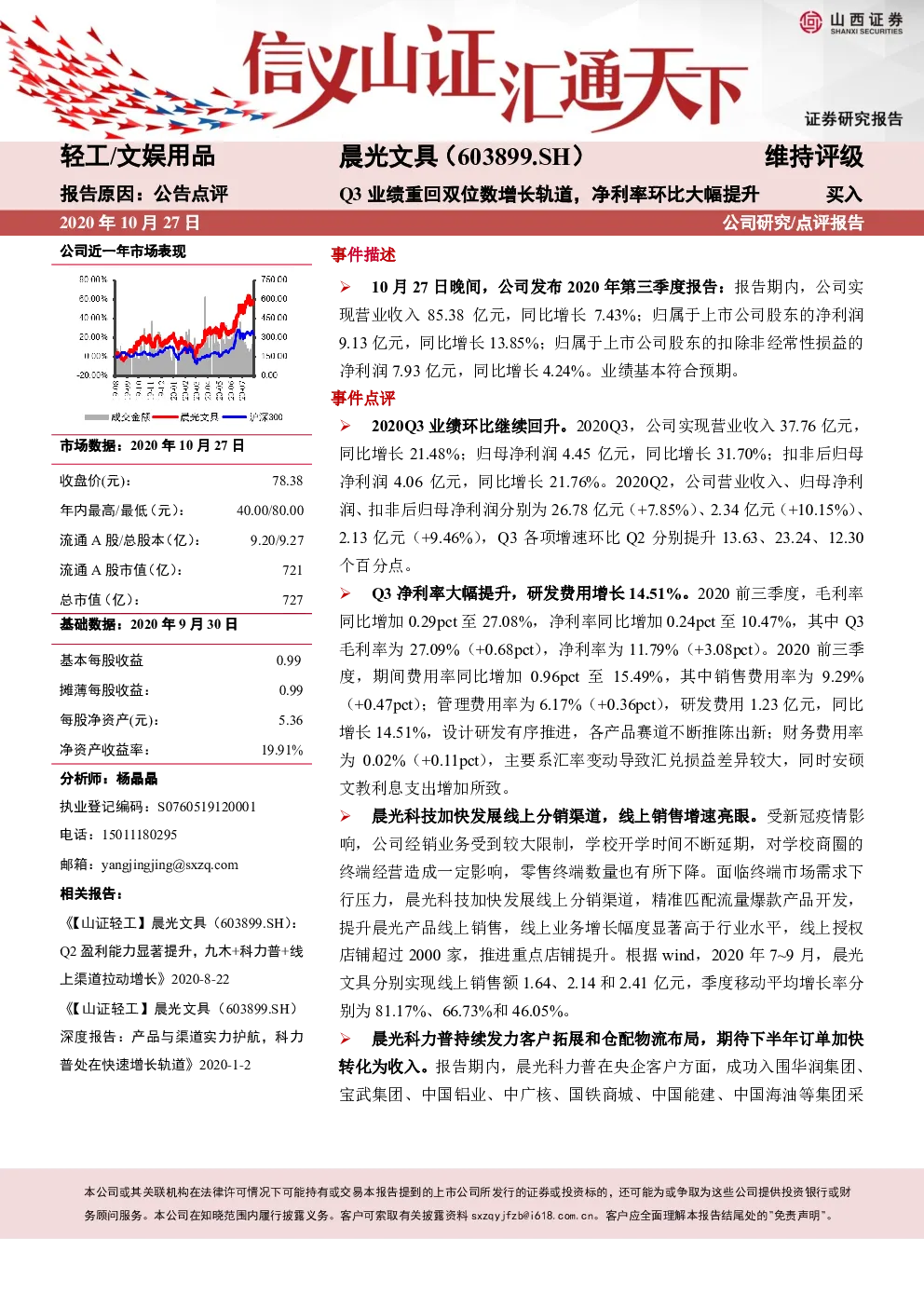The image size is (924, 1307).
Task: Click the license number S0760519120001
Action: click(207, 807)
